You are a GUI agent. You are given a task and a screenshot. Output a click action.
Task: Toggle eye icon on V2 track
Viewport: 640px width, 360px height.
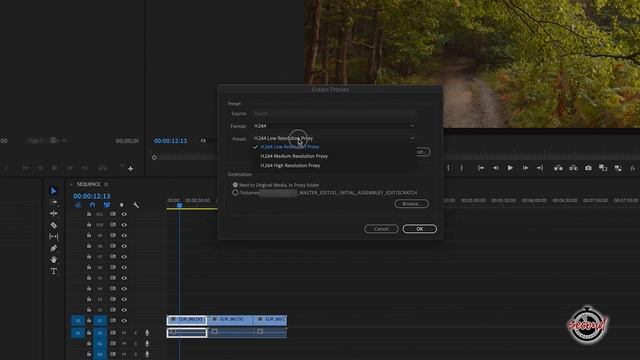124,310
